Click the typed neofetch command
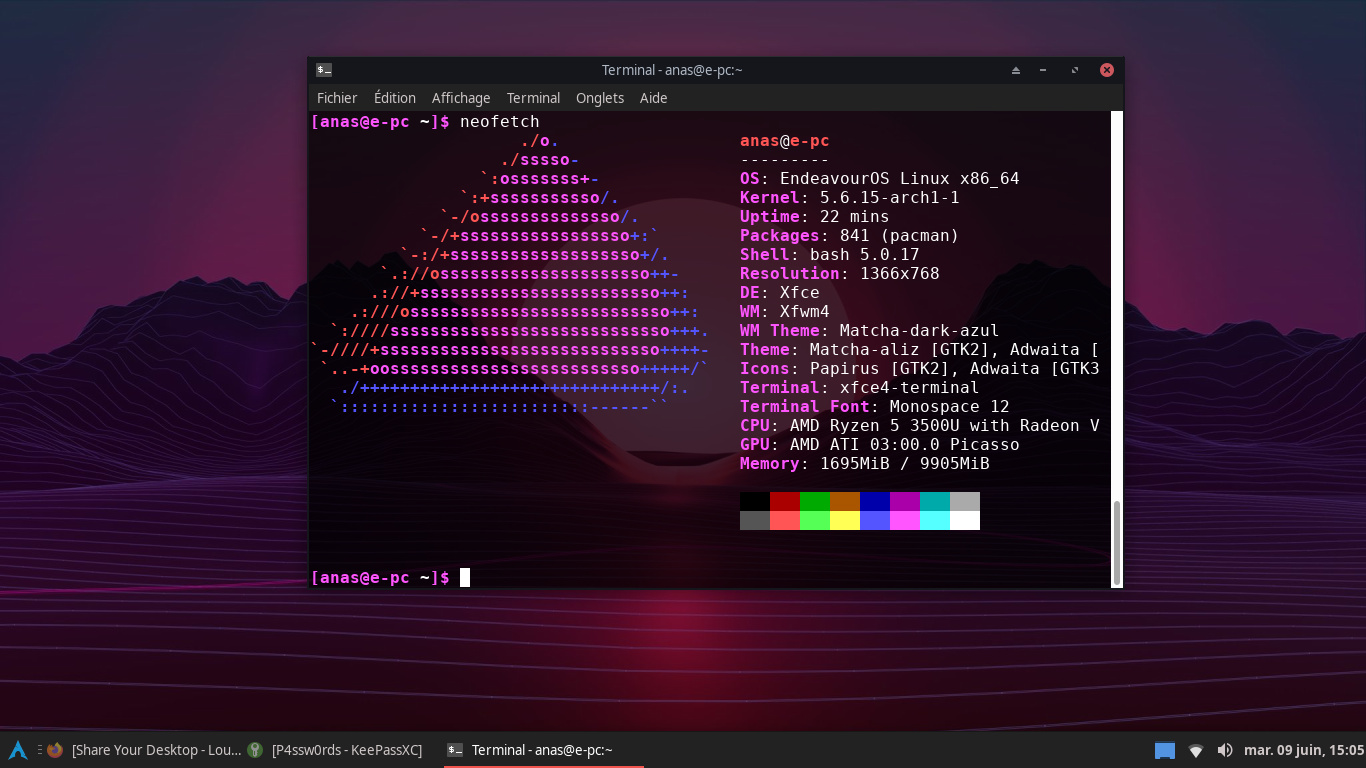Screen dimensions: 1366x768 500,121
